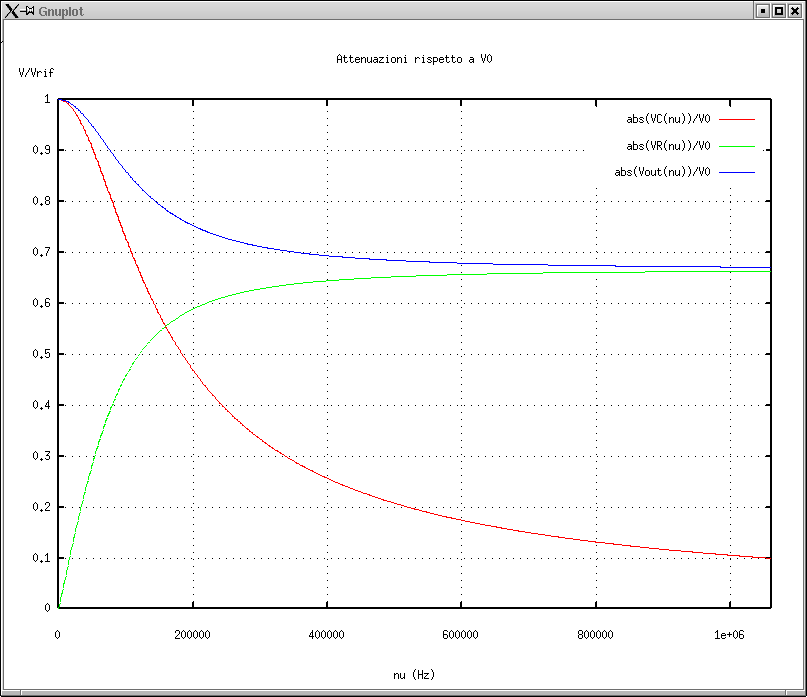This screenshot has height=697, width=807.
Task: Close the Gnuplot window
Action: point(794,10)
